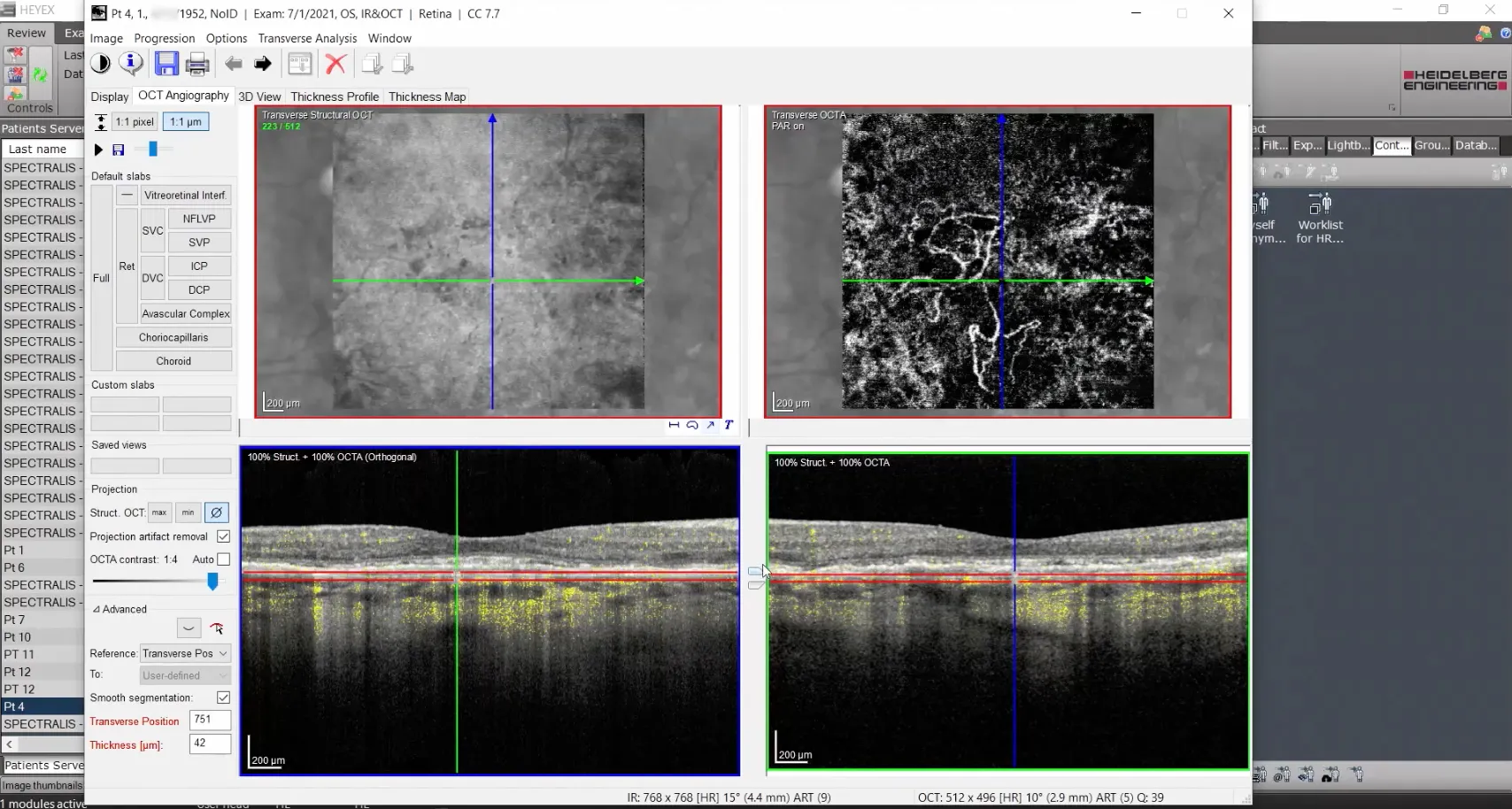Select the Choriocapillaris slab
Screen dimensions: 1512x809
point(174,337)
